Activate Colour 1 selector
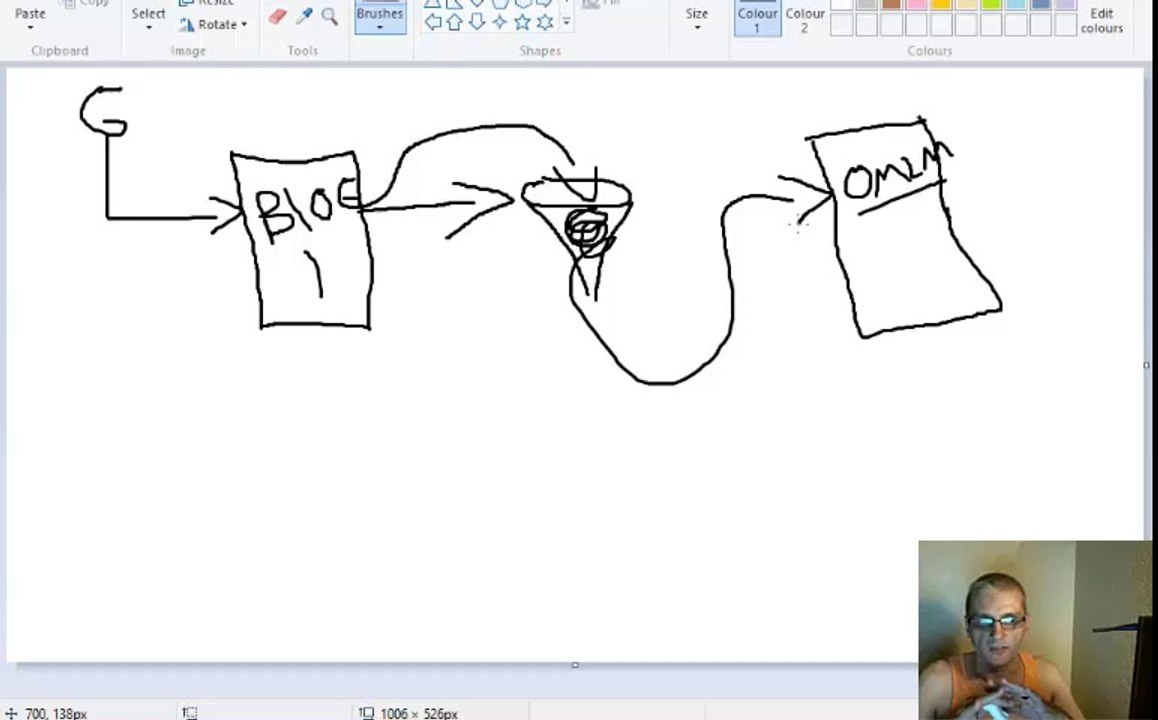The height and width of the screenshot is (720, 1158). [x=757, y=18]
